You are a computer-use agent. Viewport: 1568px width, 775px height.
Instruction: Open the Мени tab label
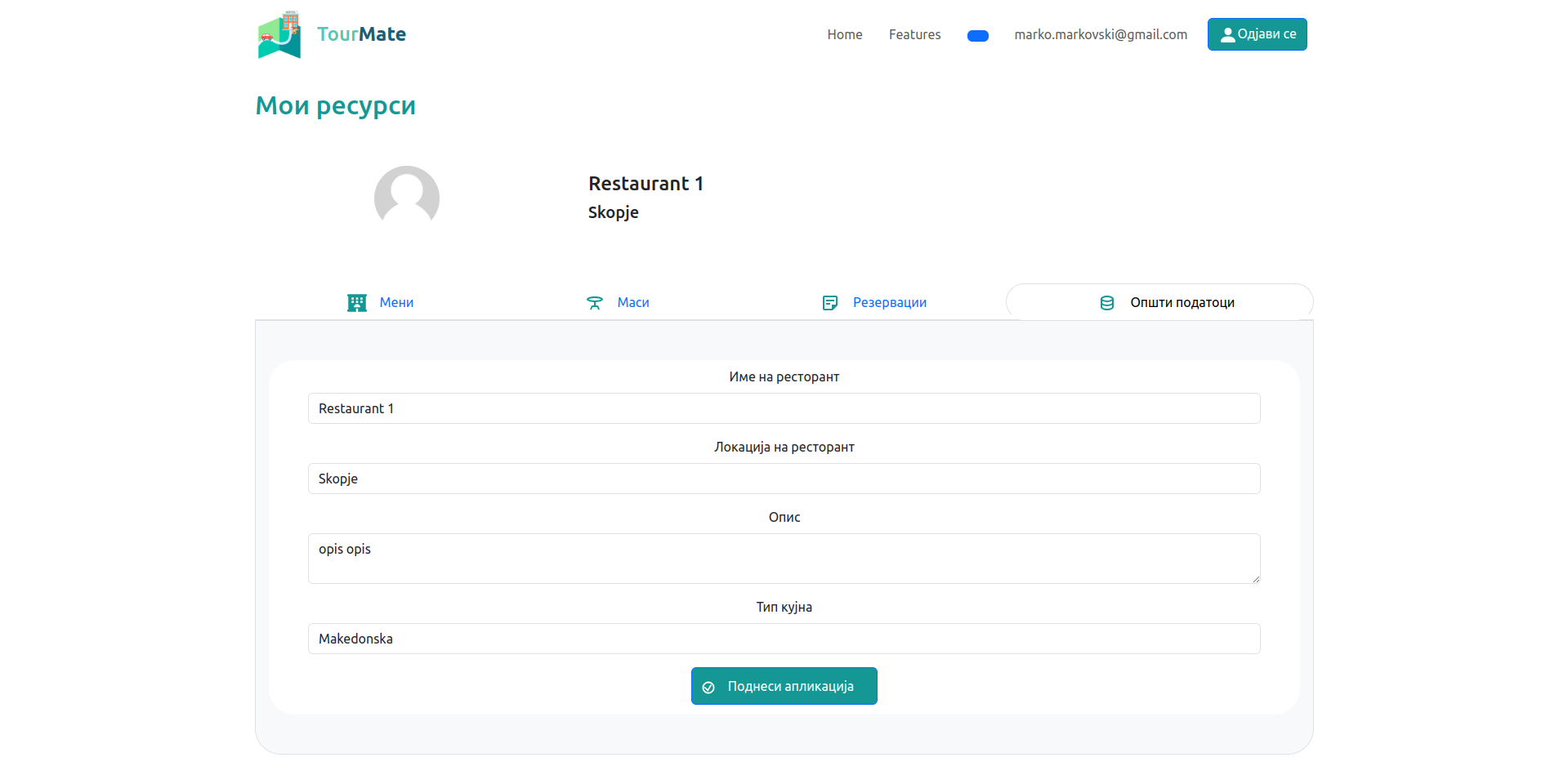pyautogui.click(x=396, y=303)
